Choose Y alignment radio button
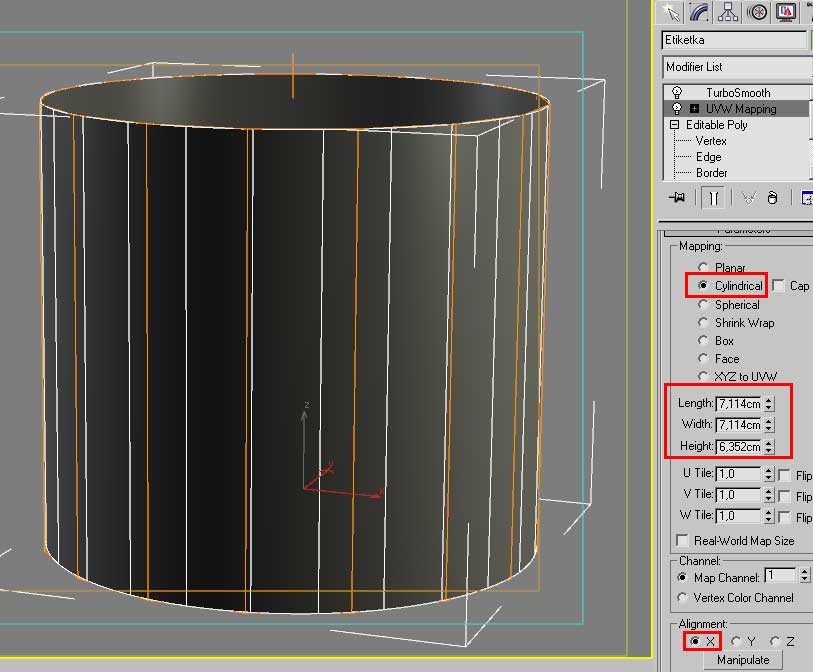813x672 pixels. pyautogui.click(x=737, y=641)
